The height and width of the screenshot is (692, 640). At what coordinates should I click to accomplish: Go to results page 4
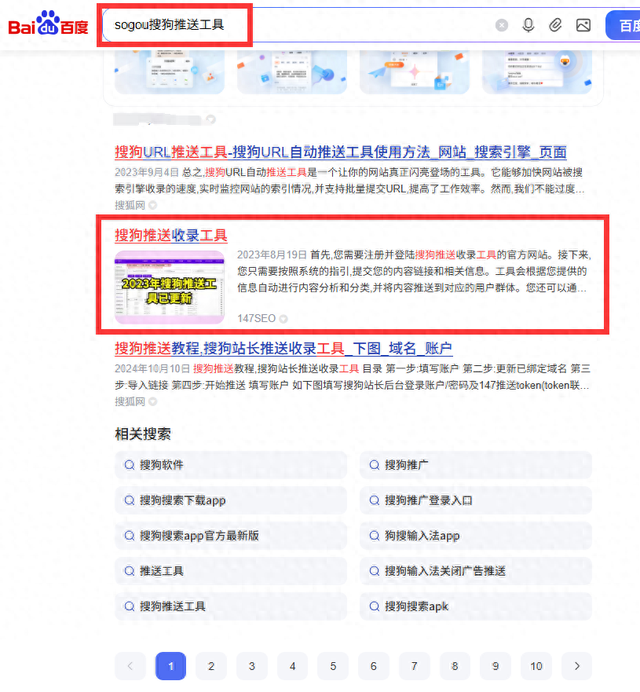[293, 666]
